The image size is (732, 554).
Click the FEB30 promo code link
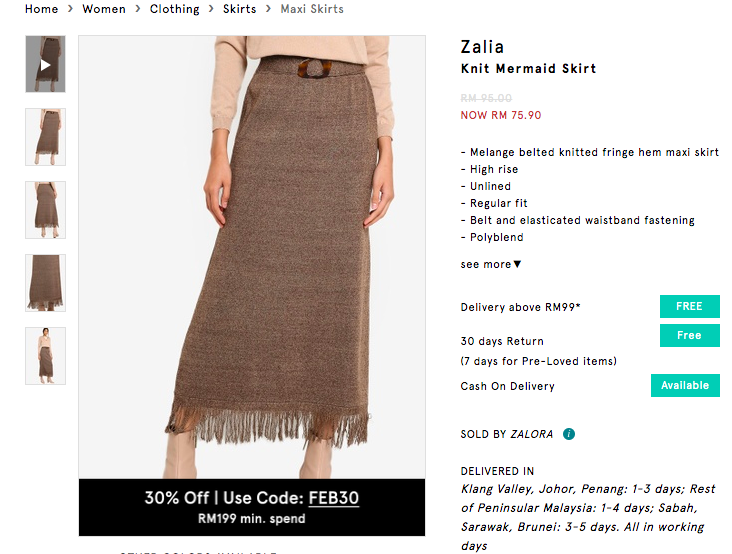click(x=333, y=498)
